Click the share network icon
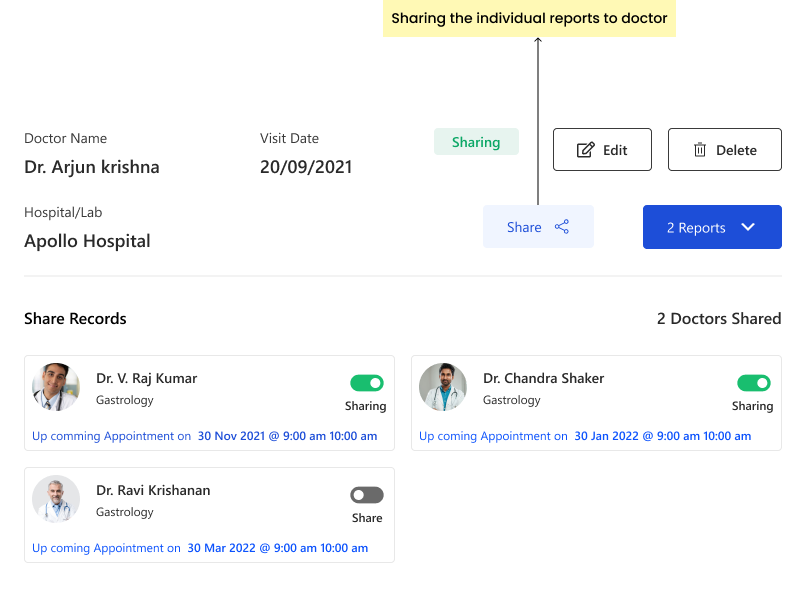Screen dimensions: 806x601 pos(562,227)
